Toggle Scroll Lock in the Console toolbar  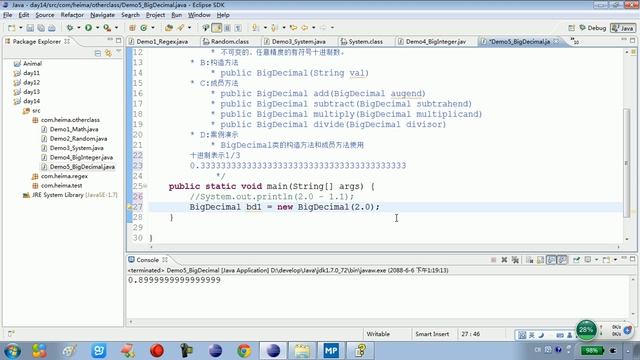(x=540, y=260)
